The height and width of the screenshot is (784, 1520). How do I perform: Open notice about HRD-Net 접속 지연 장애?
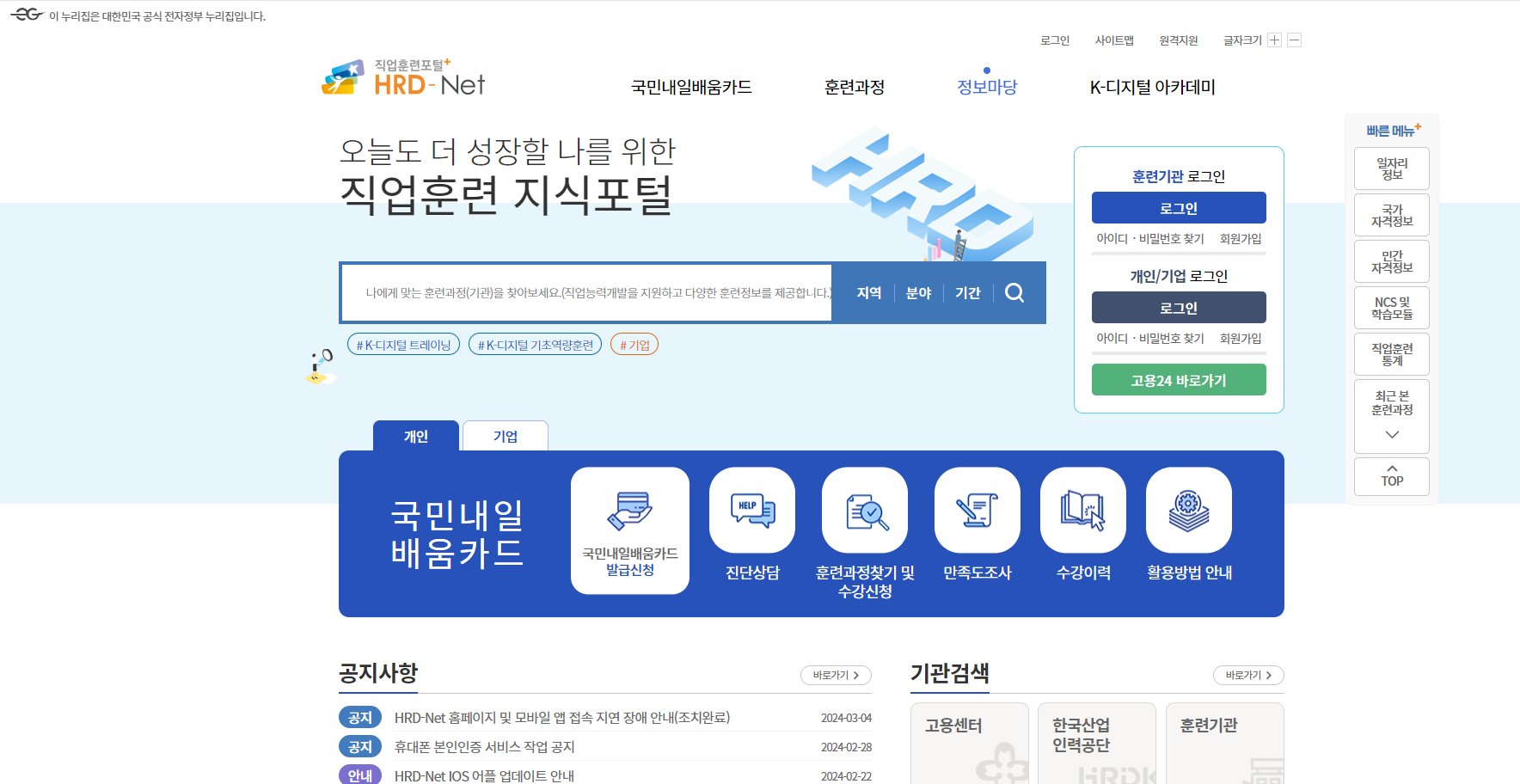tap(562, 718)
